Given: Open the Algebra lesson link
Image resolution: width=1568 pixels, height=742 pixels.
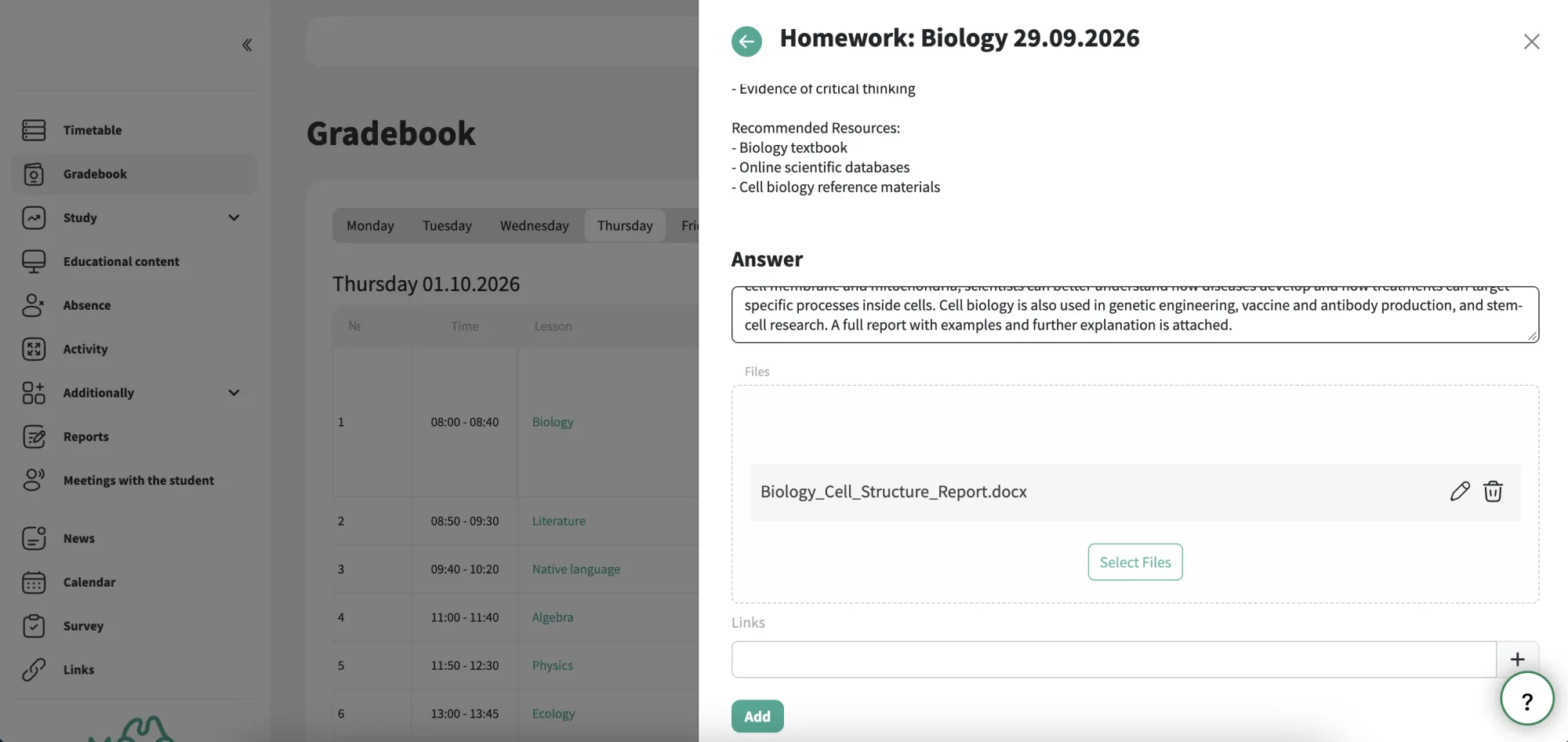Looking at the screenshot, I should tap(553, 617).
